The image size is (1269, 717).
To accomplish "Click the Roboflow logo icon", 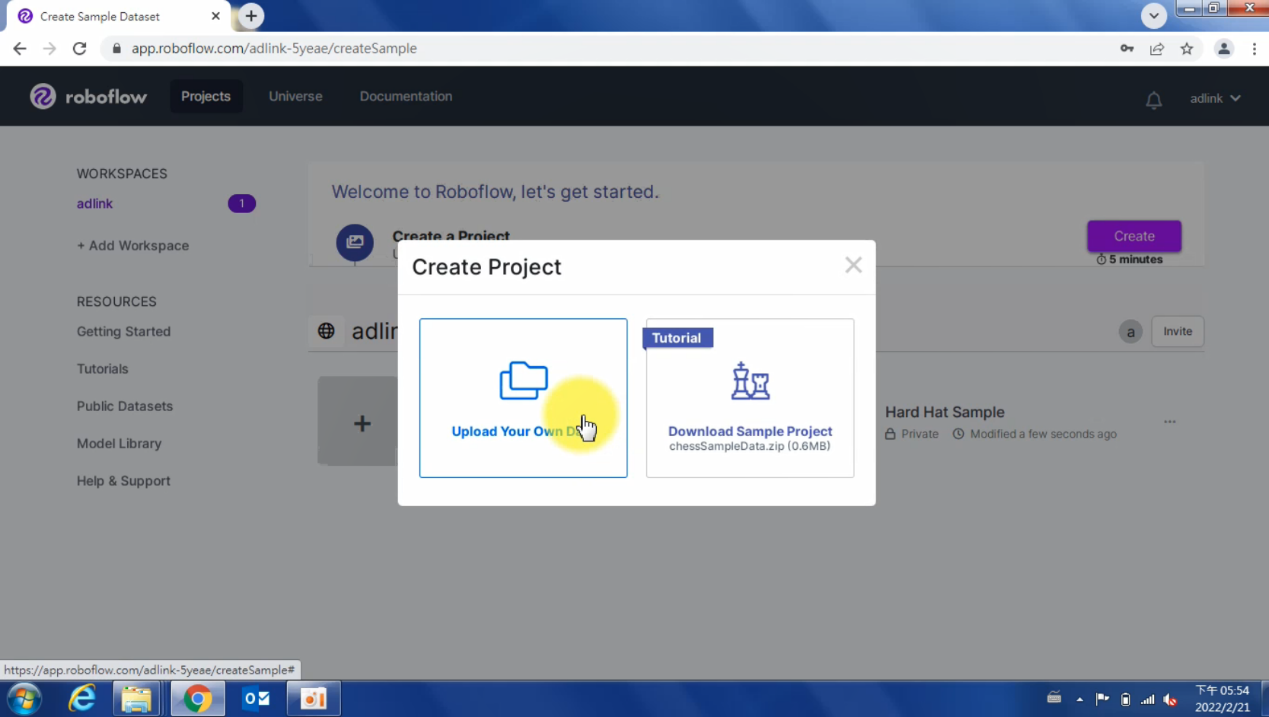I will [x=43, y=96].
